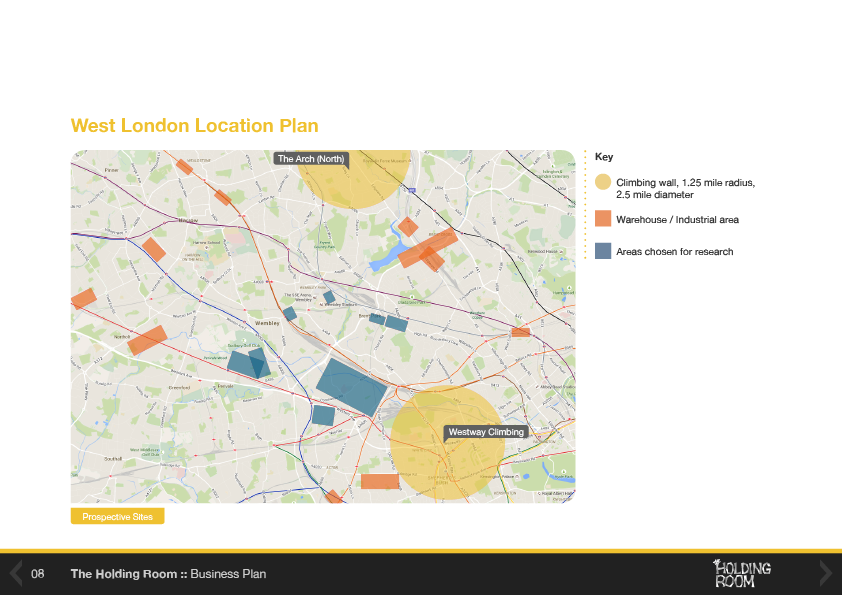This screenshot has width=842, height=595.
Task: Advance with the next slide arrow
Action: (x=825, y=573)
